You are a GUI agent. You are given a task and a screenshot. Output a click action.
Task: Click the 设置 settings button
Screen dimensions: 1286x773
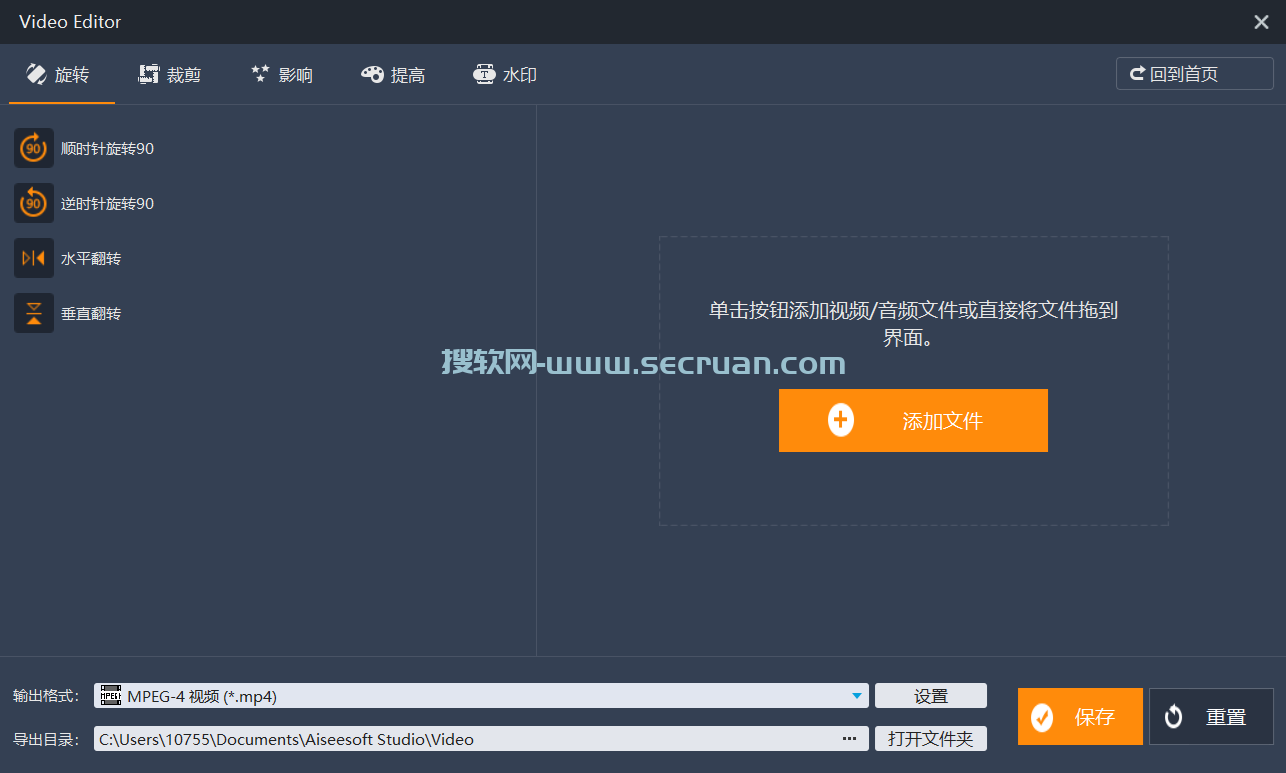(x=931, y=696)
